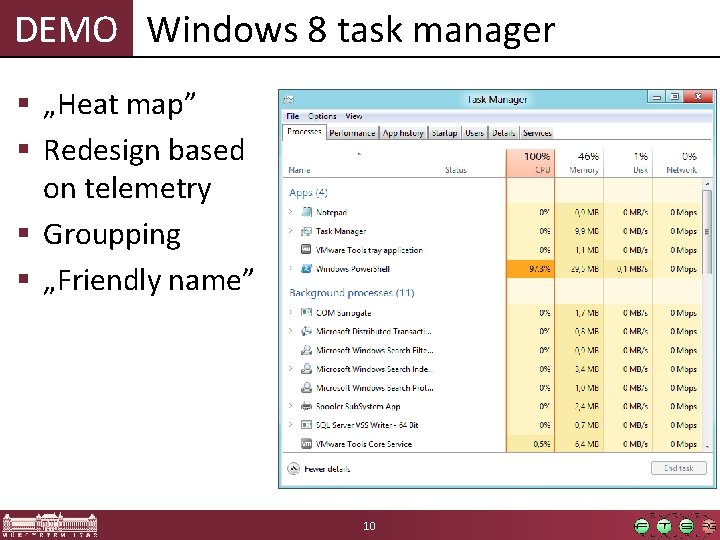Click the VMware Tools Core Service icon
The width and height of the screenshot is (720, 540).
[306, 444]
